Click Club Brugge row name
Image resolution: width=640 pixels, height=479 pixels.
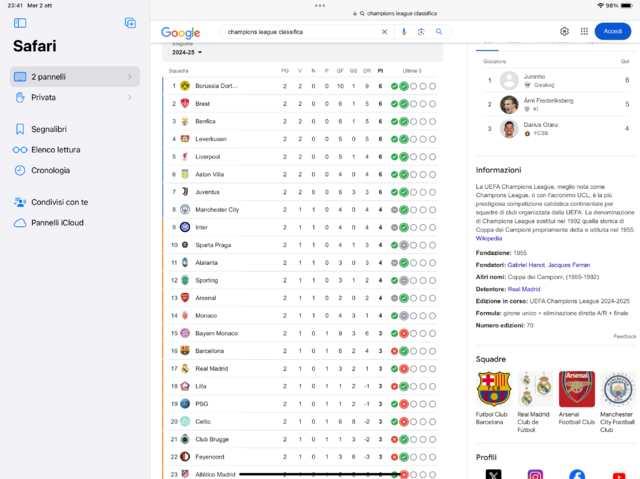pos(212,439)
